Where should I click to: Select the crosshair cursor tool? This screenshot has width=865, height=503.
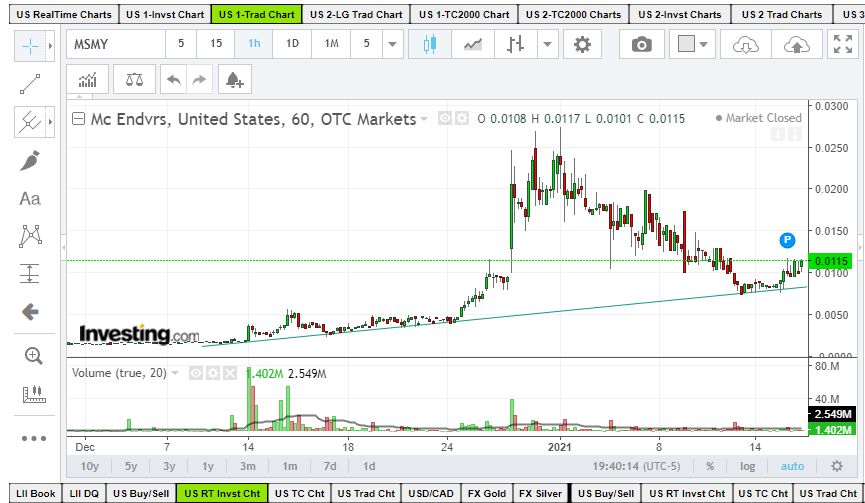(30, 46)
